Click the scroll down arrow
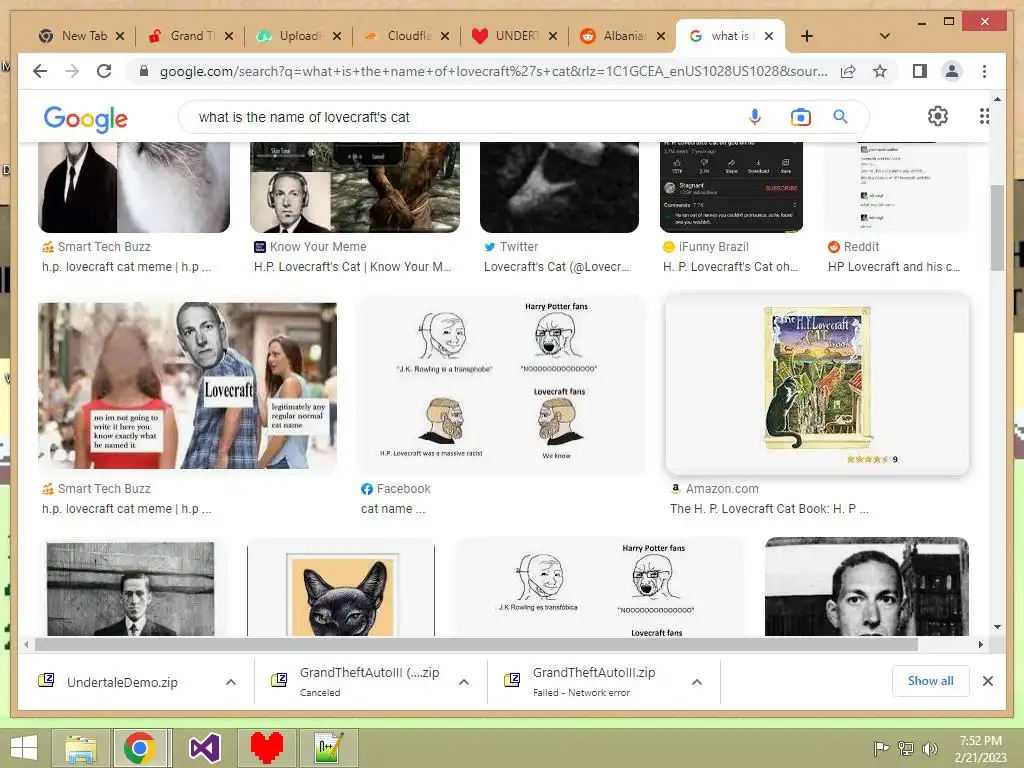 click(997, 627)
